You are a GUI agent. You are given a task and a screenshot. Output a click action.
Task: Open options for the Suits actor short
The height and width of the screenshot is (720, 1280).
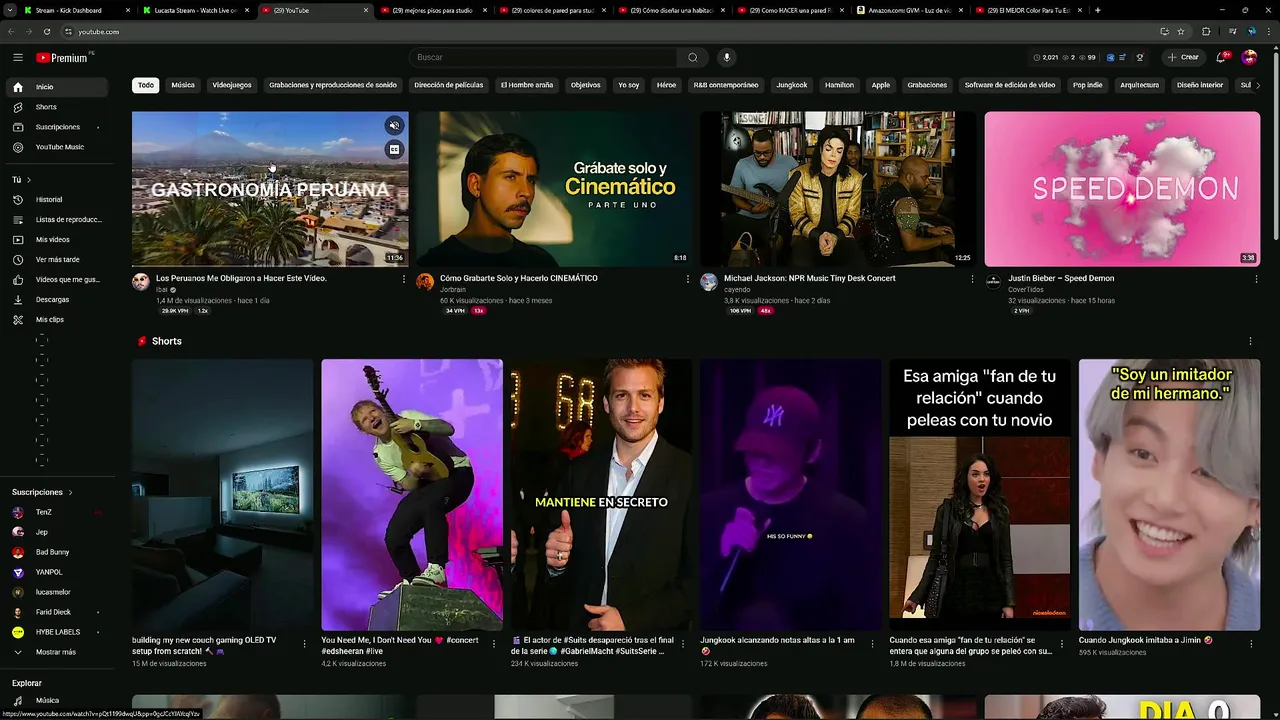[x=683, y=644]
